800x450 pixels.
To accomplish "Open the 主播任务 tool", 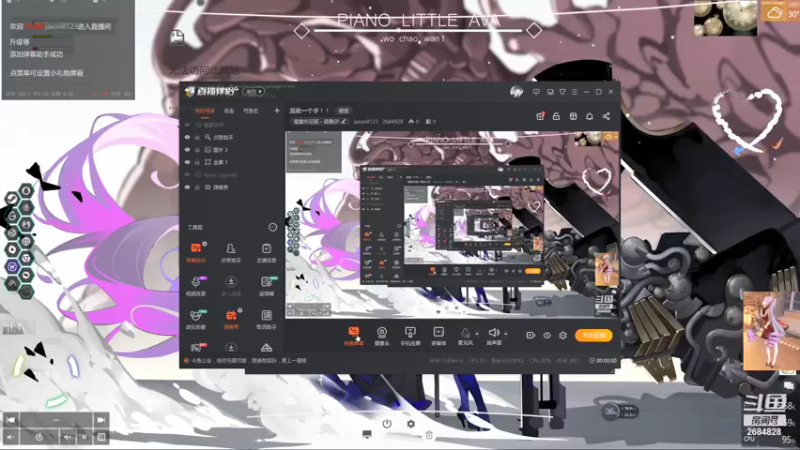I will coord(266,253).
